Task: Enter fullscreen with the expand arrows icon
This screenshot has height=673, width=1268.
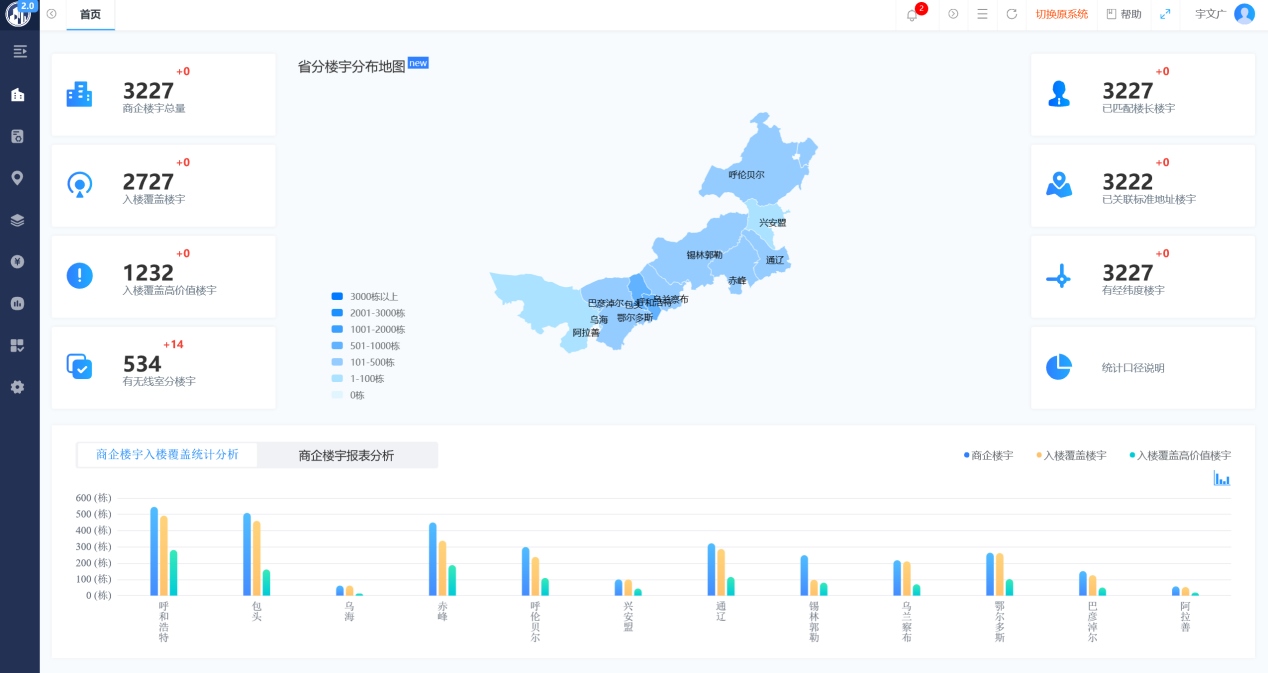Action: pyautogui.click(x=1165, y=14)
